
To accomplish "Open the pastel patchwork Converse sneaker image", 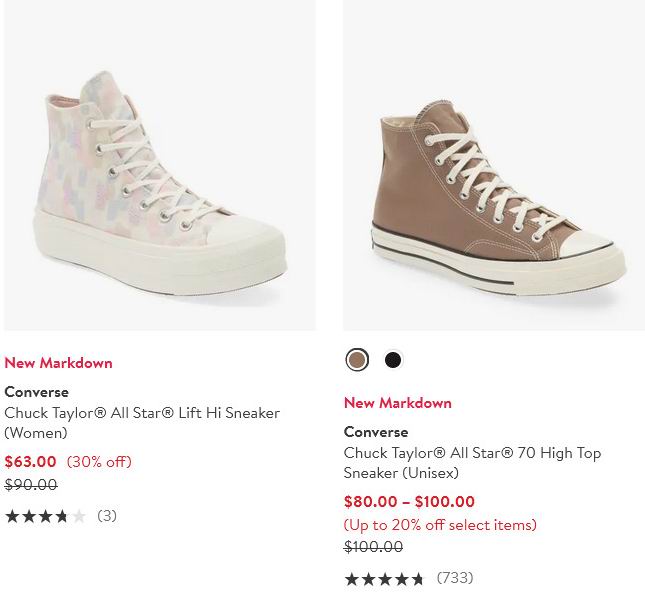I will tap(160, 165).
